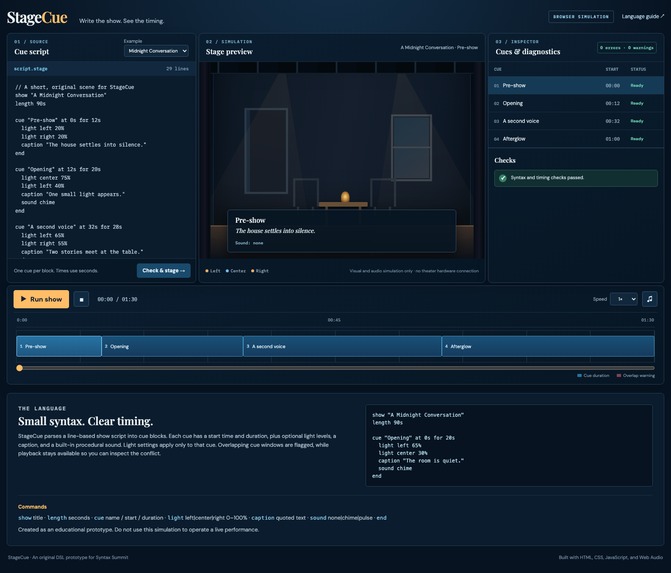
Task: Click the 29 lines counter
Action: tap(177, 68)
